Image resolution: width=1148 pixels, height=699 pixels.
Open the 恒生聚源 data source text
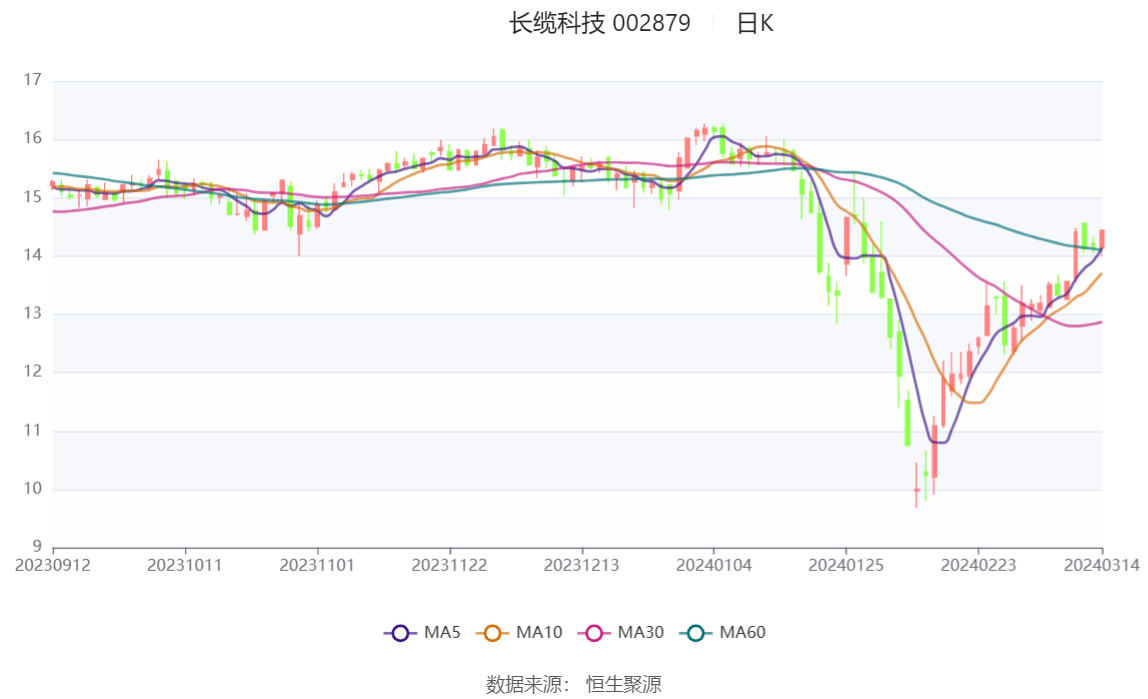(x=624, y=685)
